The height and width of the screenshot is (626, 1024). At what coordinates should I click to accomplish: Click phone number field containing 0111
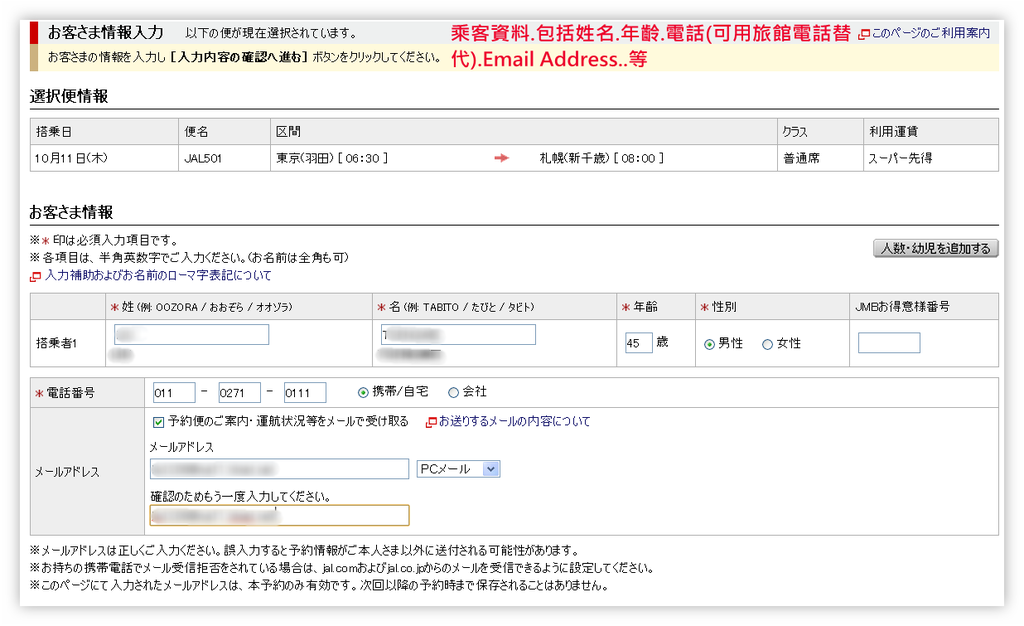coord(305,392)
